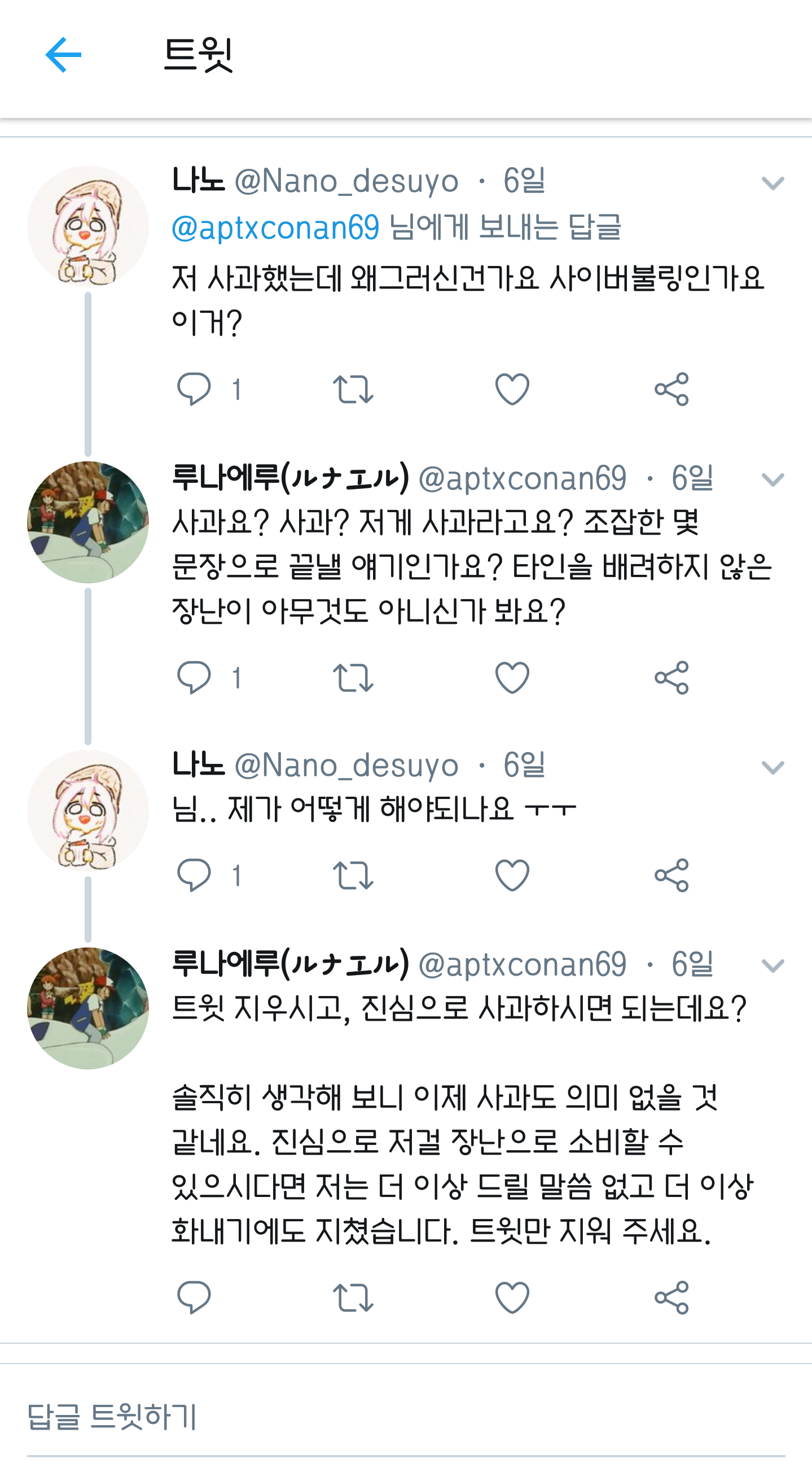The height and width of the screenshot is (1468, 812).
Task: Expand the chevron menu on 사과요 tweet
Action: [773, 479]
